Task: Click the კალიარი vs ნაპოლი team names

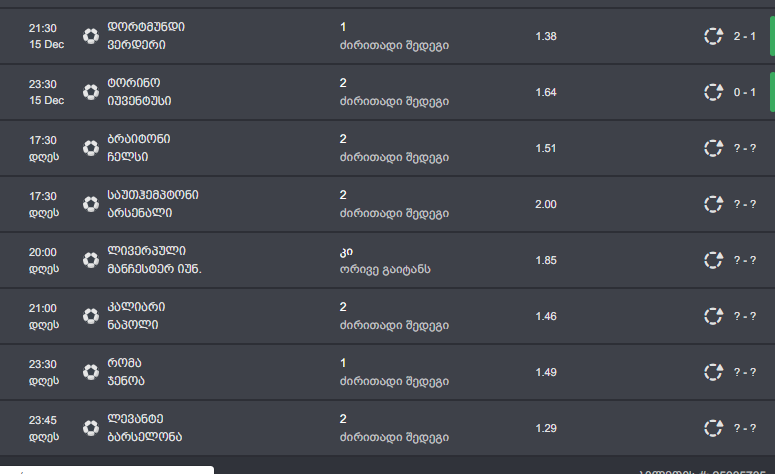Action: pyautogui.click(x=137, y=316)
